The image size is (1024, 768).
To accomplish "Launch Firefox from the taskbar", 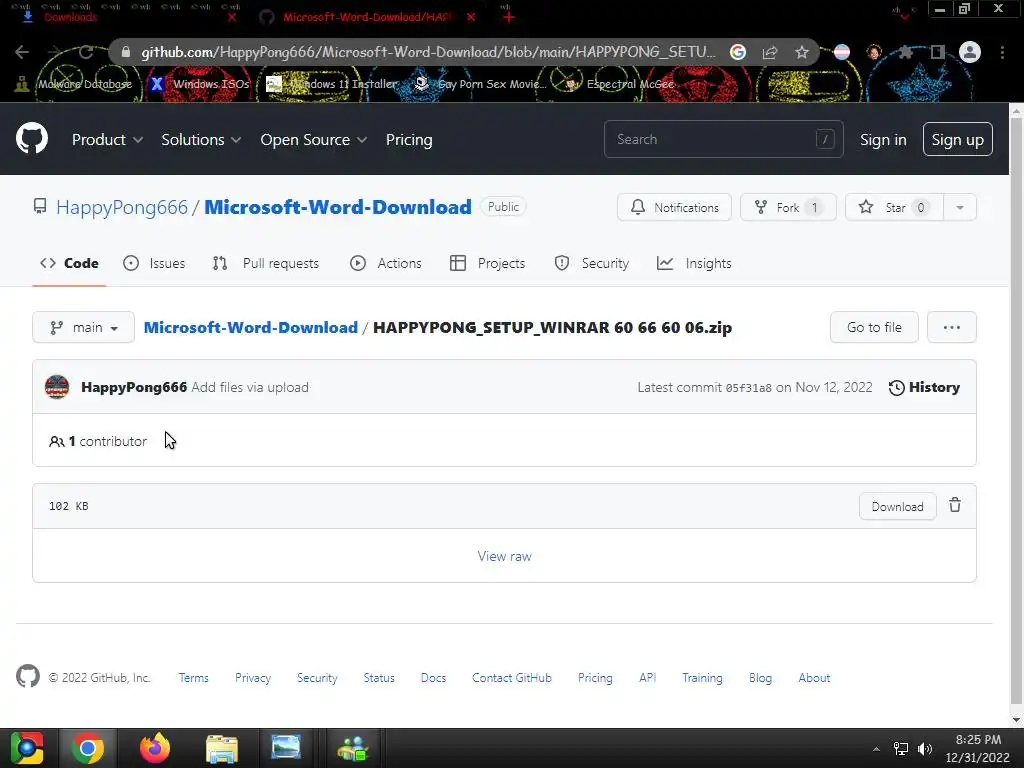I will tap(155, 748).
